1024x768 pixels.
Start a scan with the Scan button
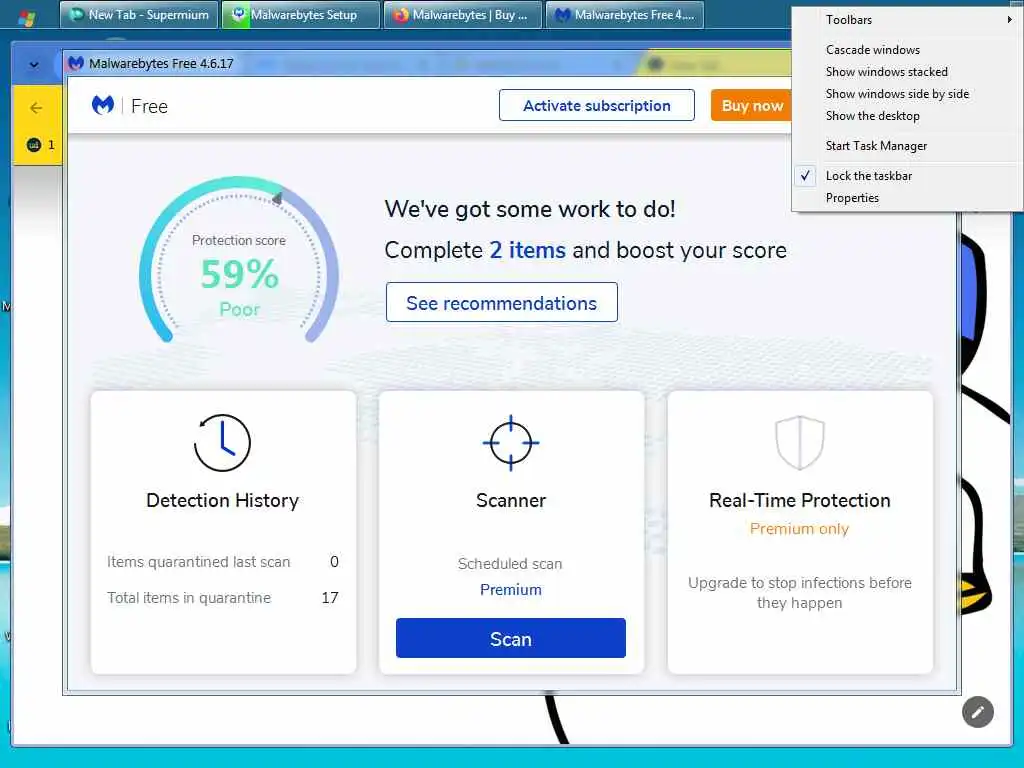pos(511,638)
